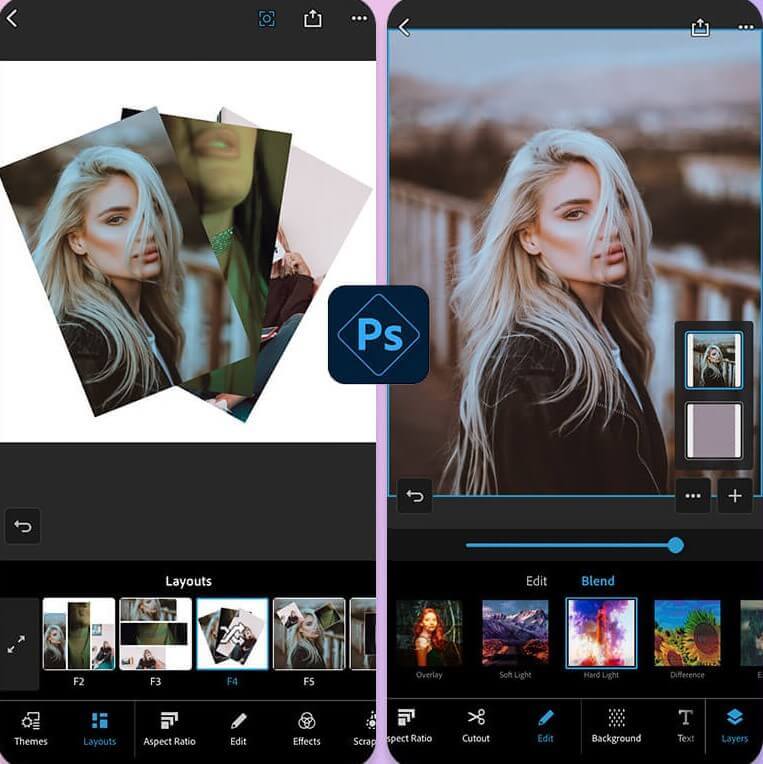Apply the Soft Light blend mode
Screen dimensions: 763x764
(515, 633)
